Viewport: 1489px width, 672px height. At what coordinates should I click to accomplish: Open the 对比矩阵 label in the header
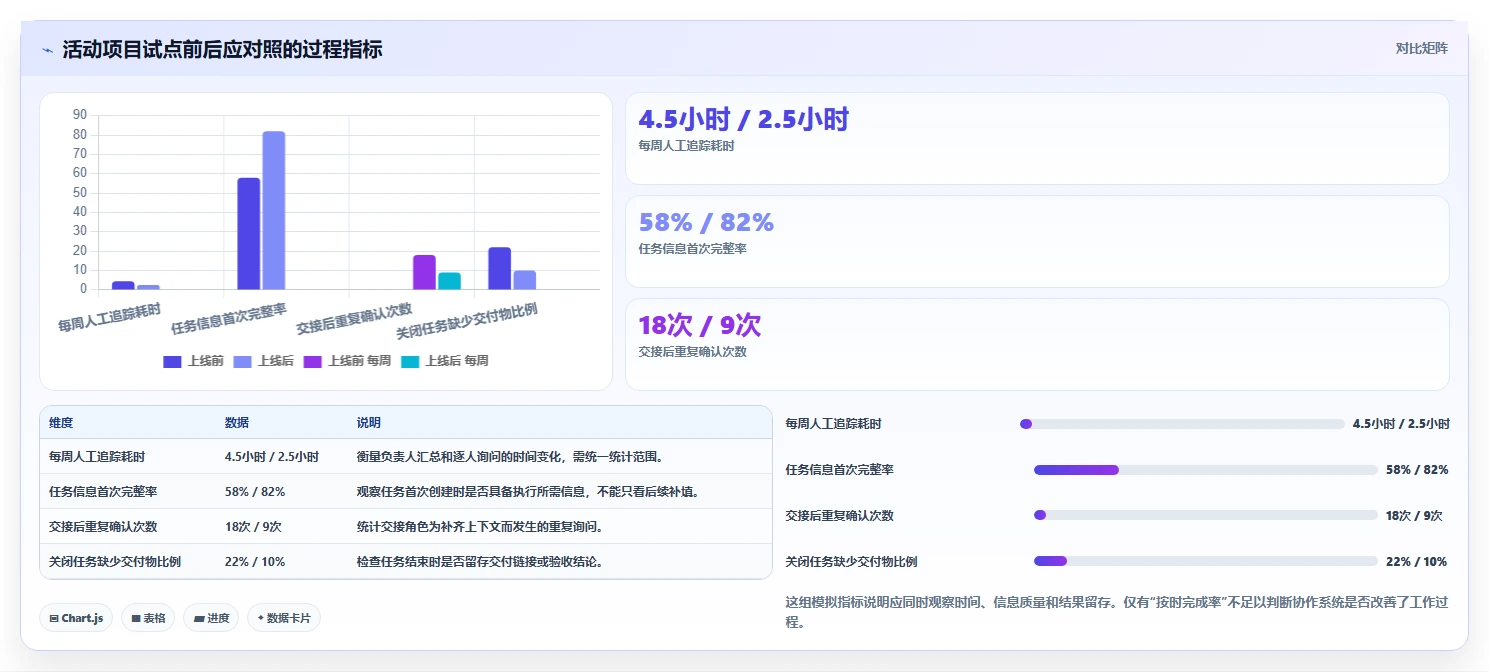tap(1421, 48)
